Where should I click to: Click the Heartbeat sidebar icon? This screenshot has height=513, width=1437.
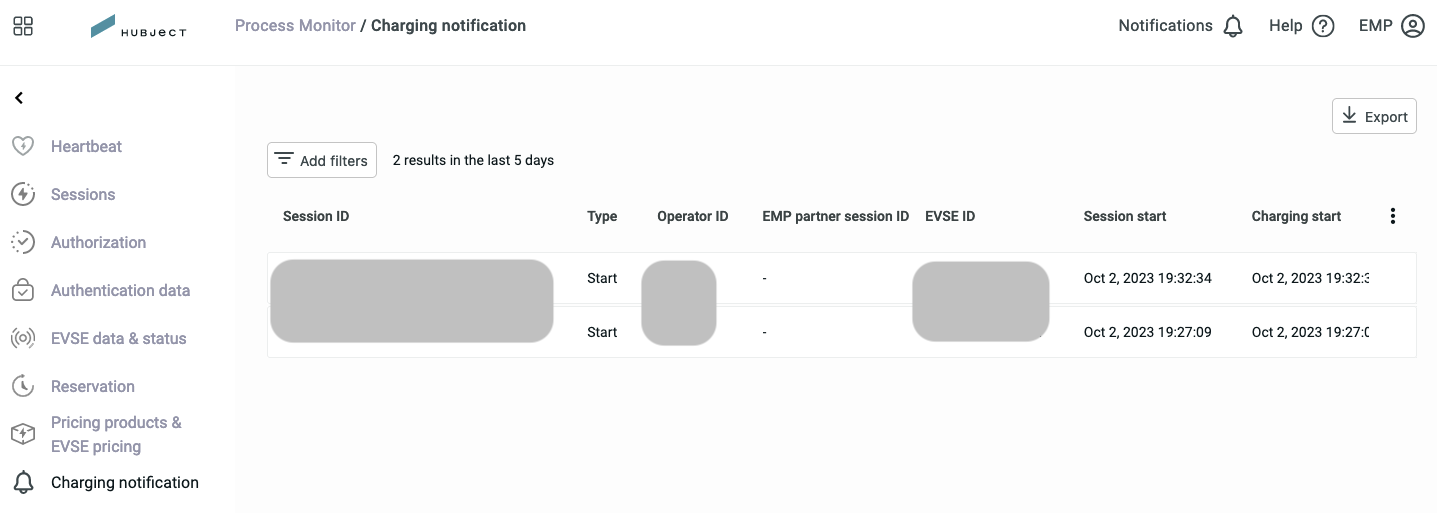(x=22, y=146)
